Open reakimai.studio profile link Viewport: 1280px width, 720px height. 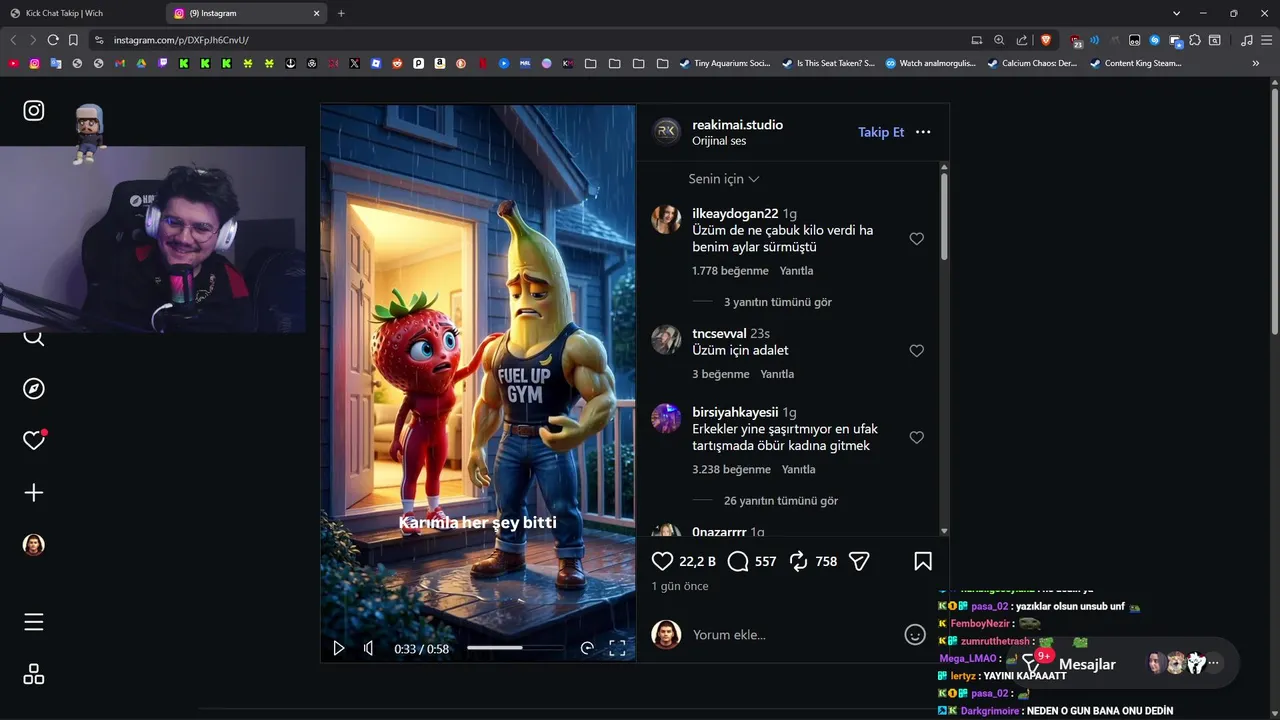737,125
